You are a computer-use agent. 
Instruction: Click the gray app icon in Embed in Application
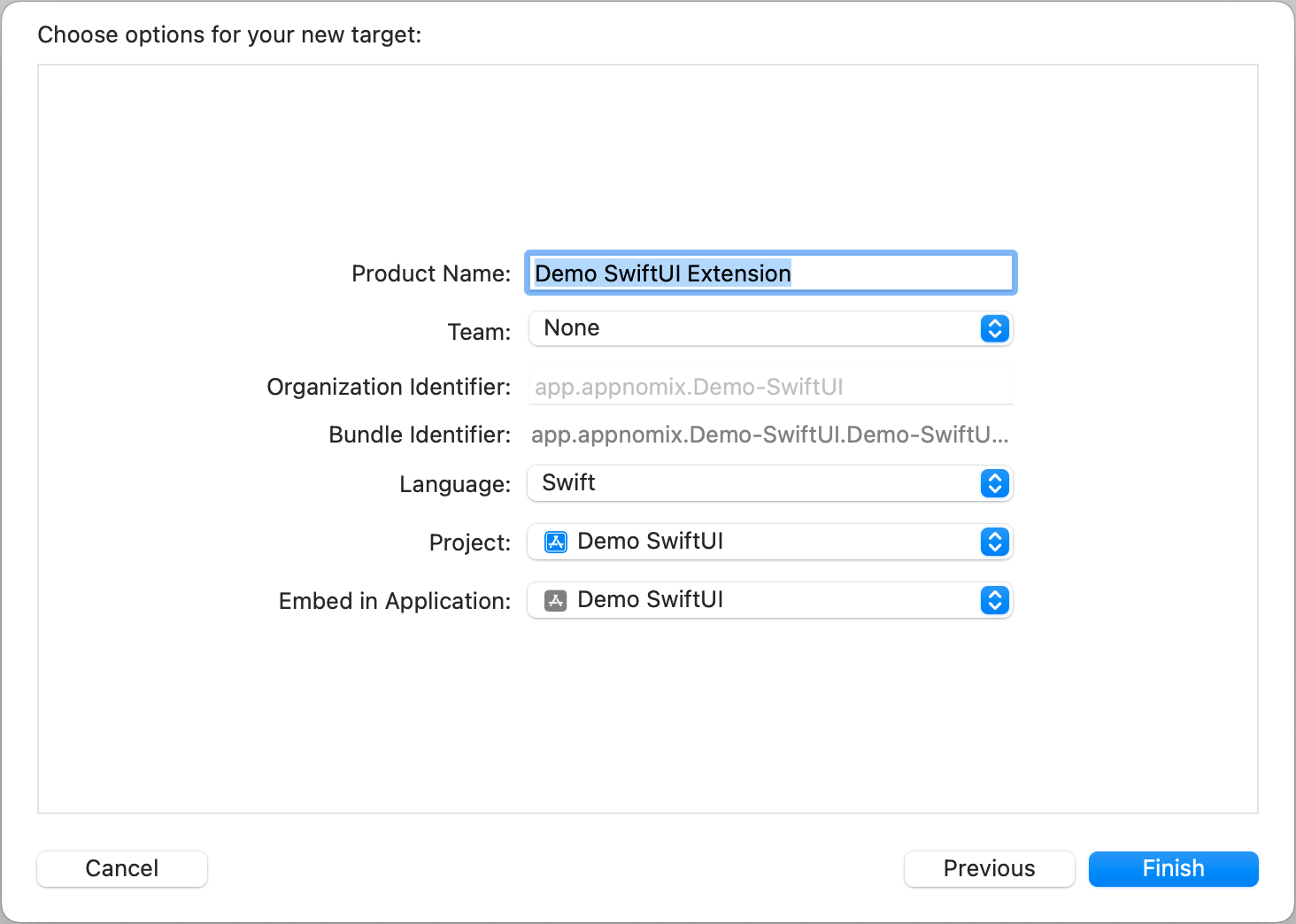point(556,601)
